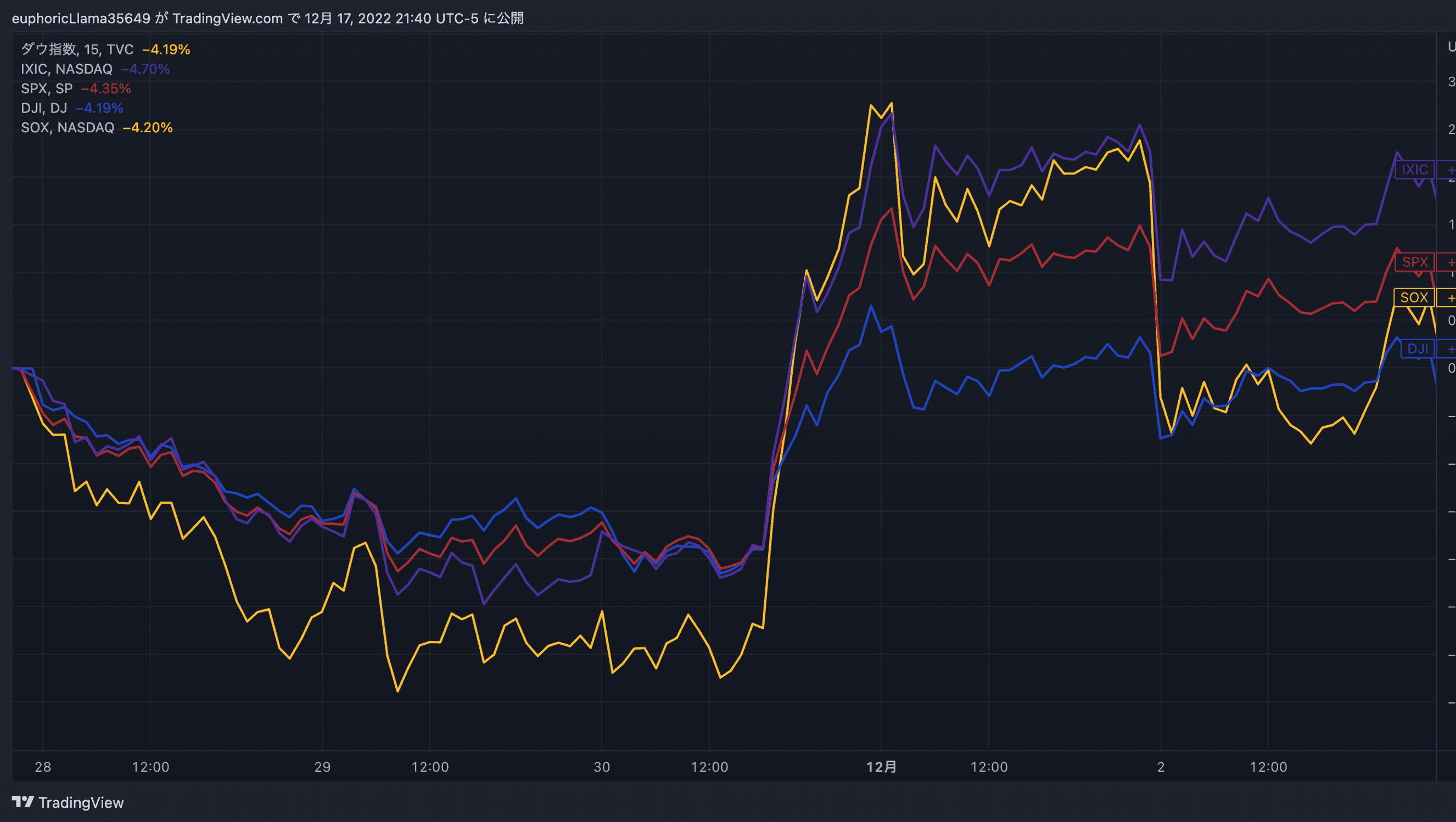
Task: Click the TradingView logo icon bottom-left
Action: pyautogui.click(x=23, y=803)
